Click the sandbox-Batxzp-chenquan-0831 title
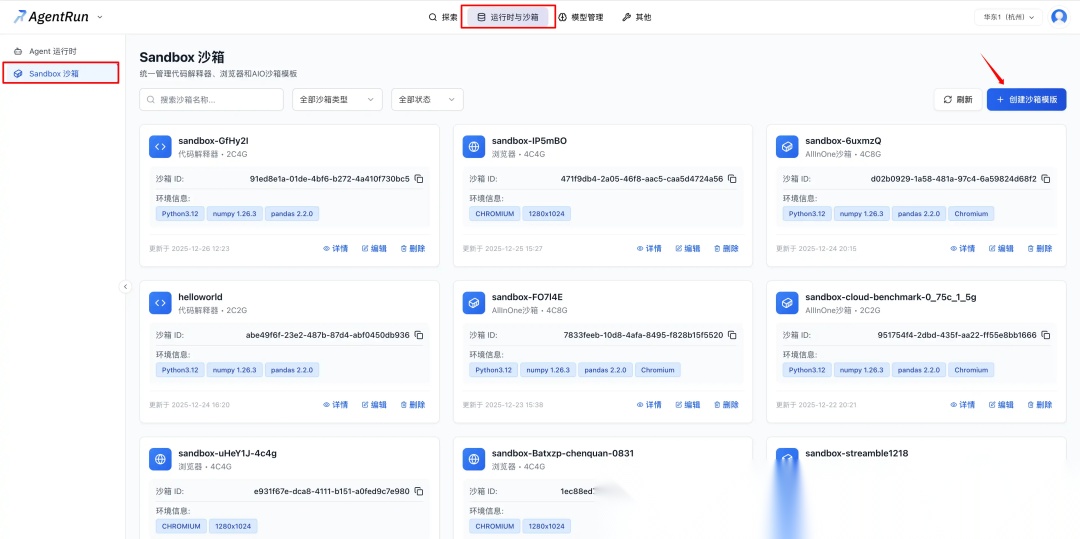Viewport: 1080px width, 539px height. [x=563, y=454]
